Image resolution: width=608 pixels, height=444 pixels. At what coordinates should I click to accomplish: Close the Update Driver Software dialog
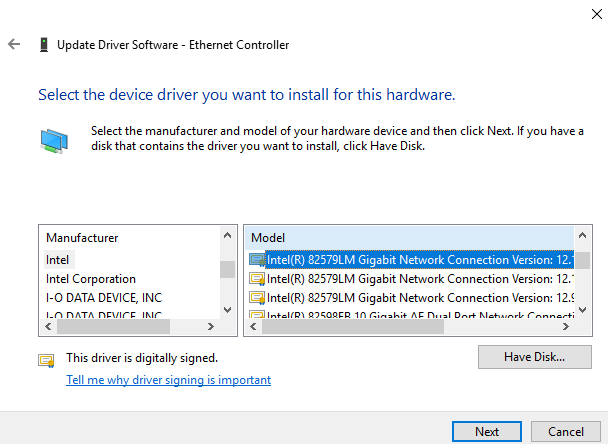597,14
